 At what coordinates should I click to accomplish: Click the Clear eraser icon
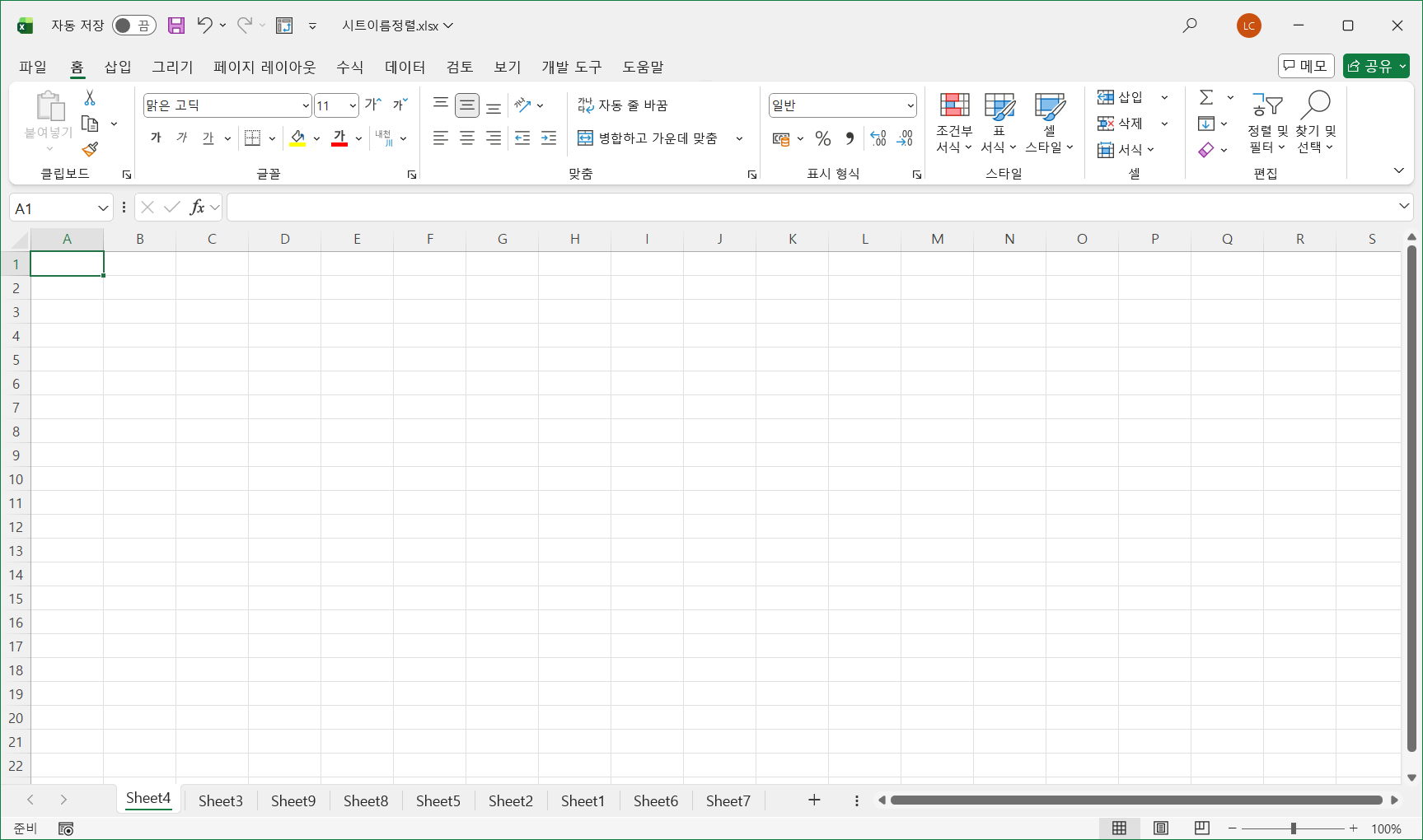[x=1206, y=150]
